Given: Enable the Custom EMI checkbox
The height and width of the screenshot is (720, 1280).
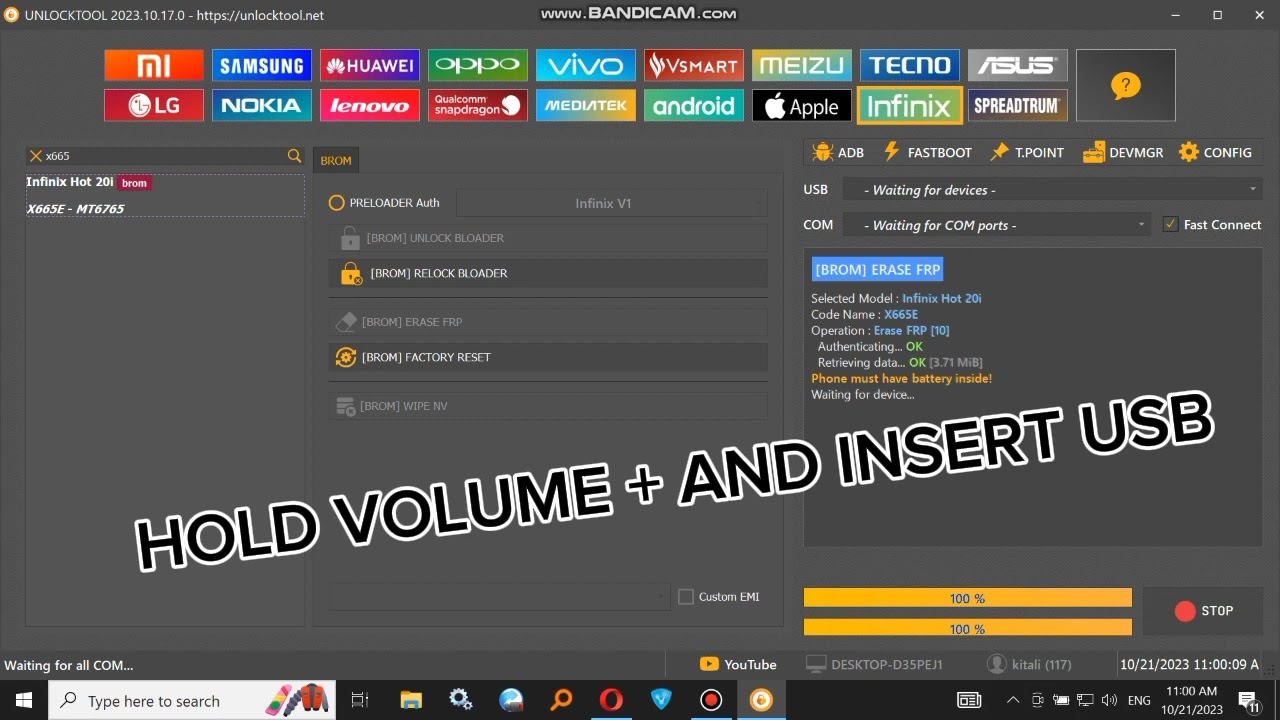Looking at the screenshot, I should (686, 597).
